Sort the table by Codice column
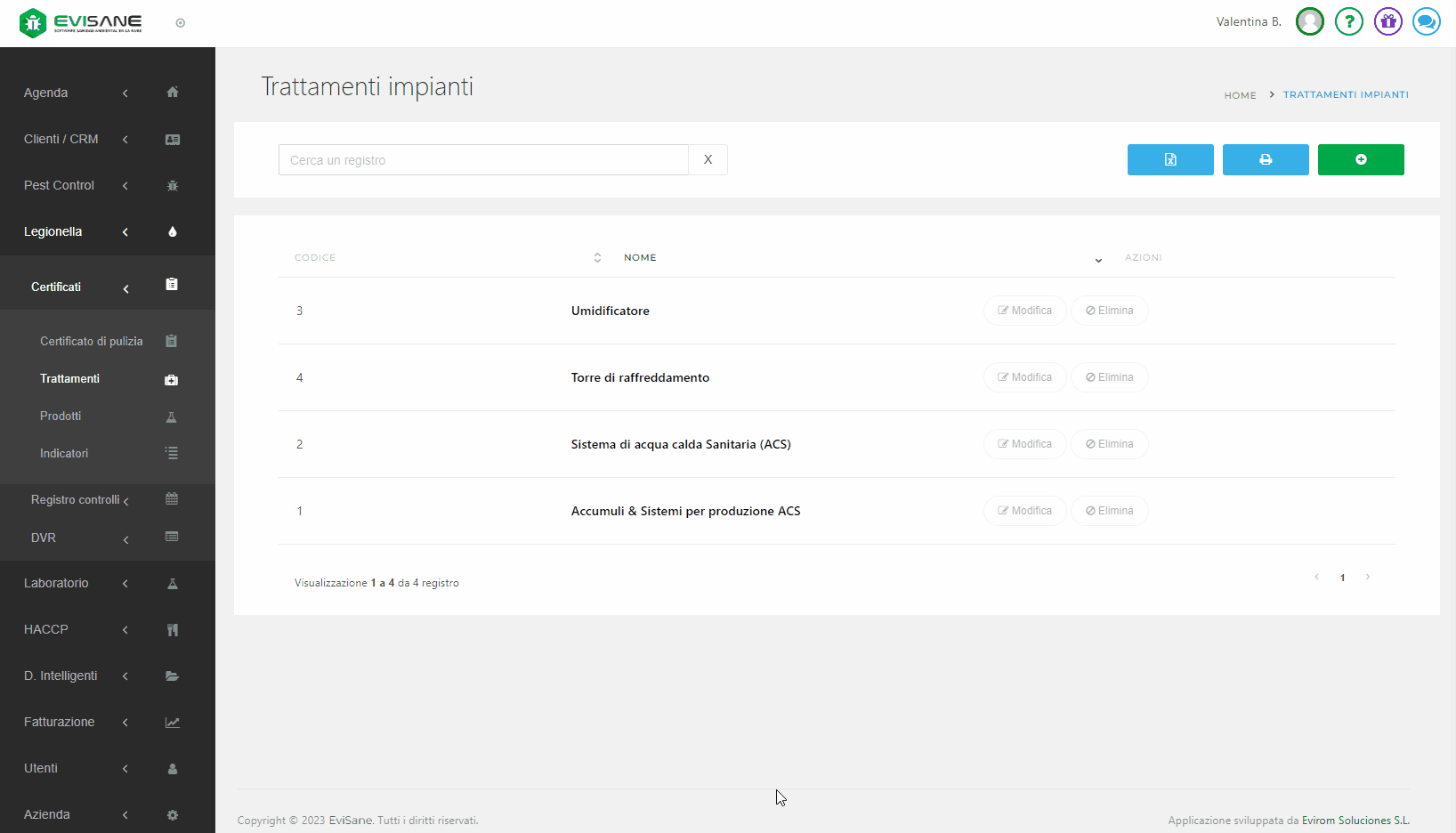Image resolution: width=1456 pixels, height=833 pixels. 597,258
